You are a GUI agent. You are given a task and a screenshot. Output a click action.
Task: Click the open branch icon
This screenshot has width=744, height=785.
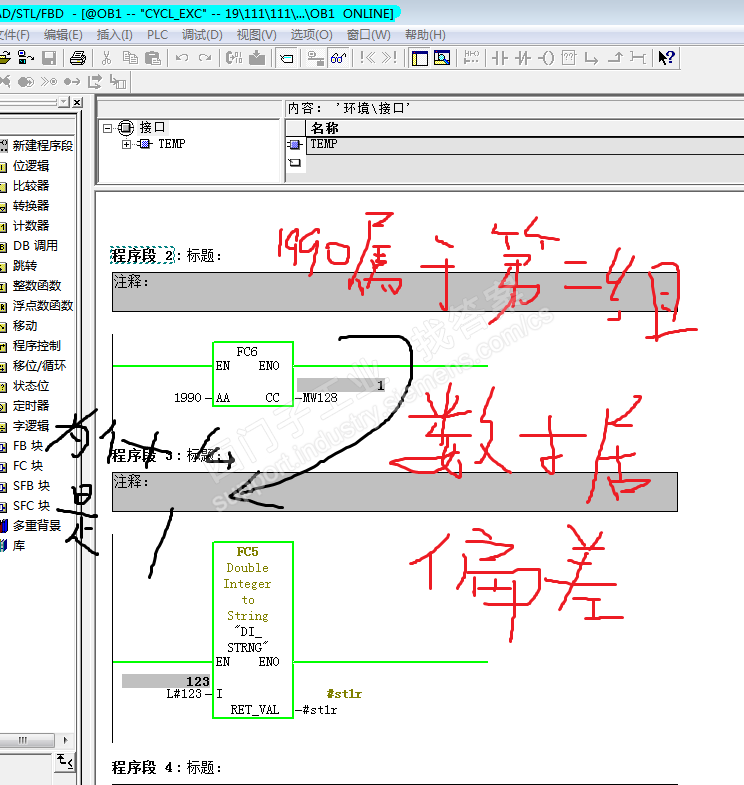click(x=591, y=58)
